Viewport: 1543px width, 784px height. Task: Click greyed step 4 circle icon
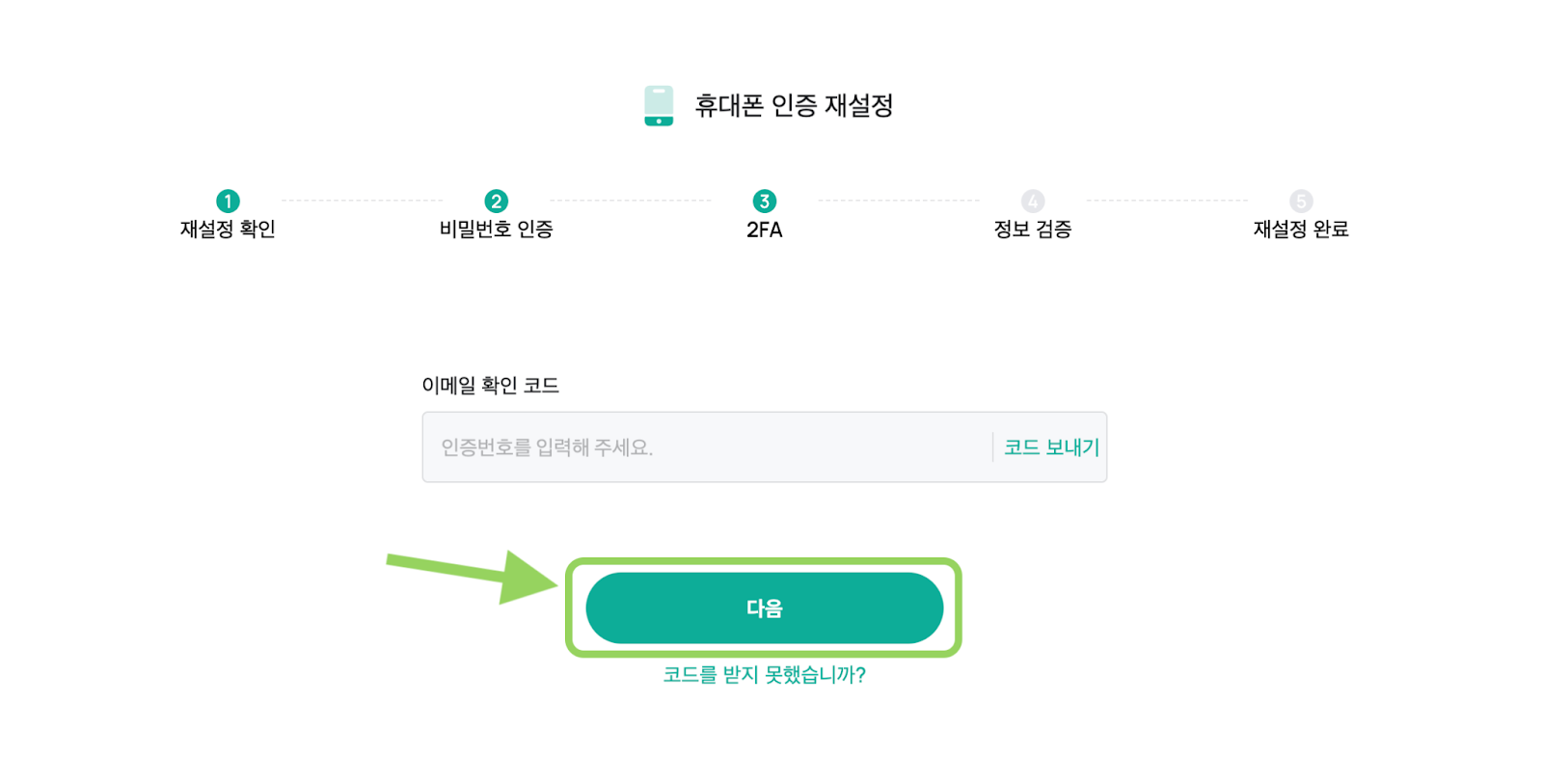1033,201
